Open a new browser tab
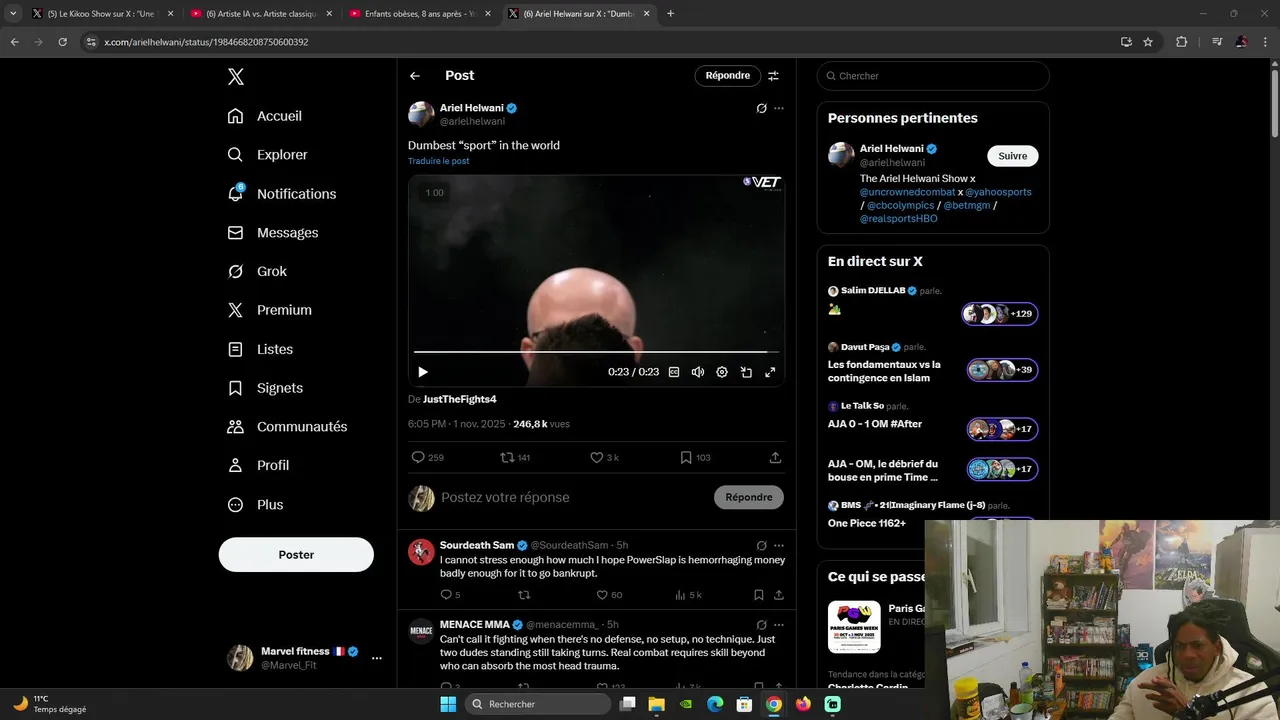Viewport: 1280px width, 720px height. click(670, 14)
